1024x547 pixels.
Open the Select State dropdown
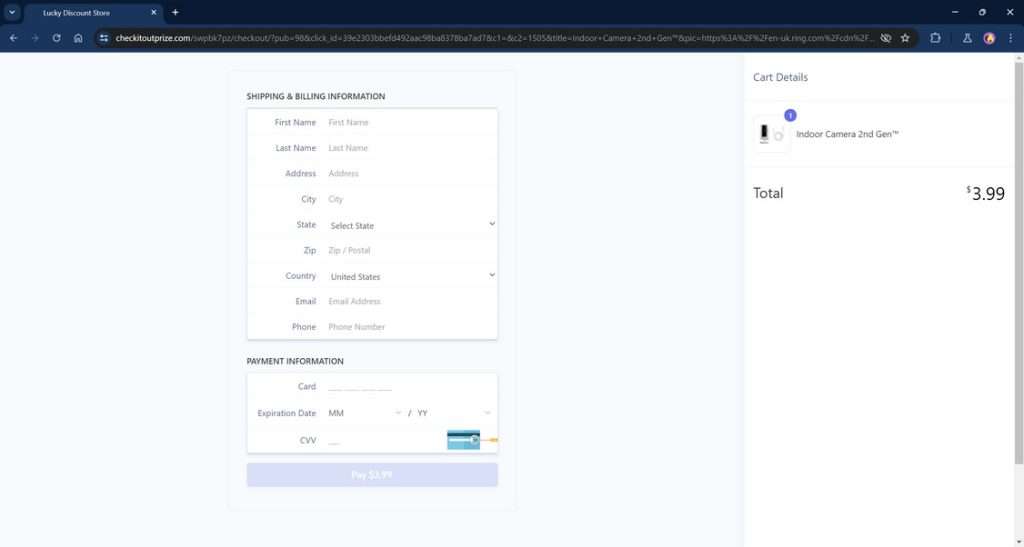pyautogui.click(x=411, y=225)
